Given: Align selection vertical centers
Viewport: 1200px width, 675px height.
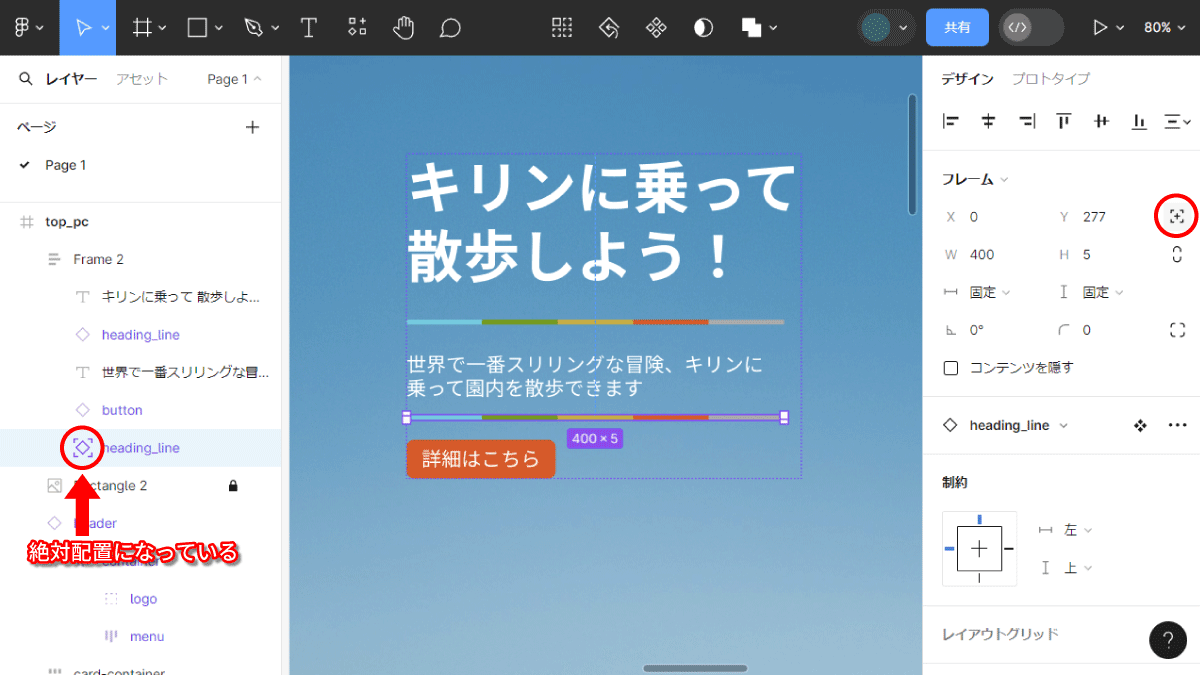Looking at the screenshot, I should click(x=1101, y=121).
